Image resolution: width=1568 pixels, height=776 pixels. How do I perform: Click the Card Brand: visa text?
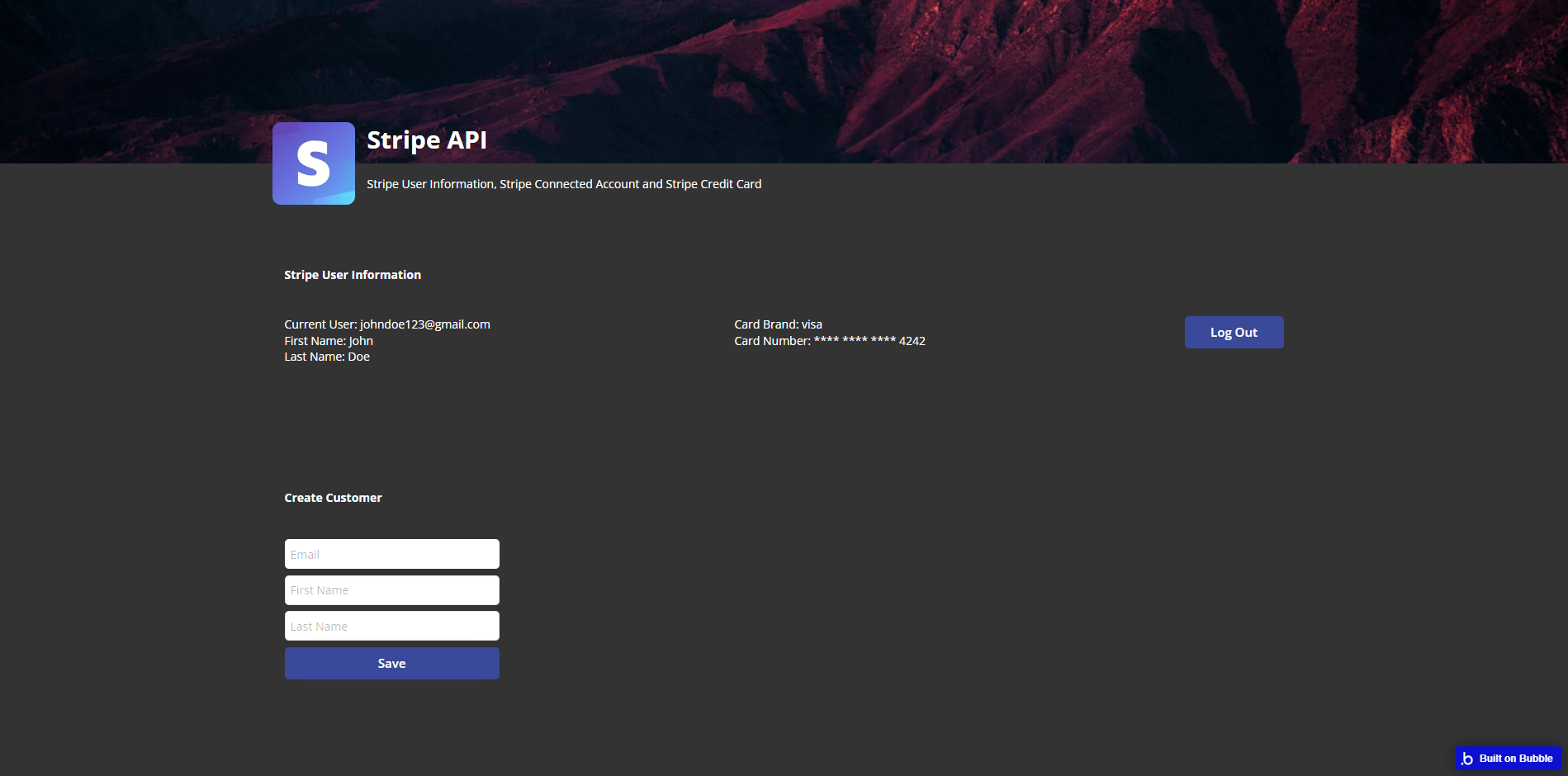[x=778, y=324]
